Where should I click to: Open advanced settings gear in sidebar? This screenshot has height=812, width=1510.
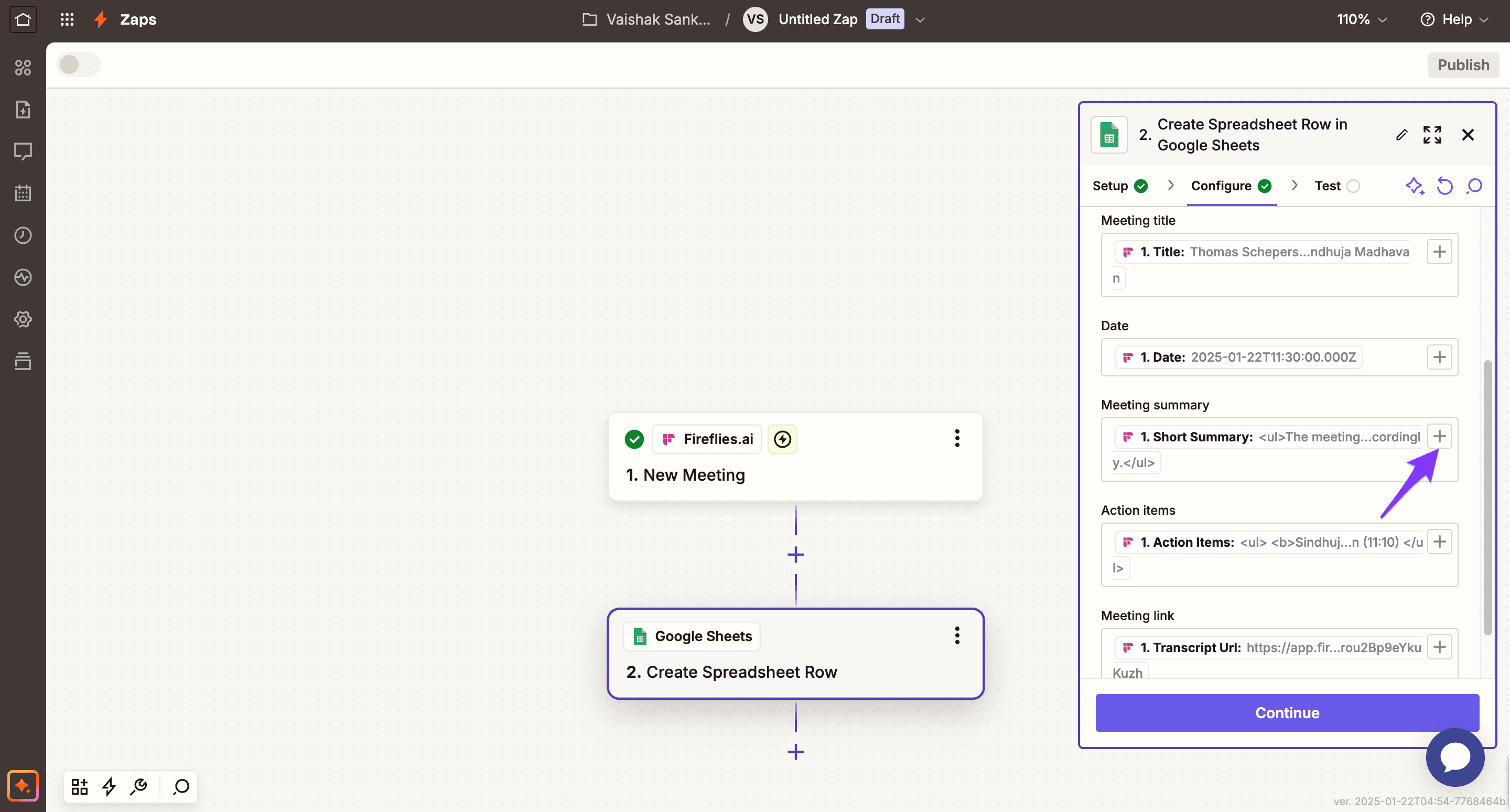tap(23, 319)
